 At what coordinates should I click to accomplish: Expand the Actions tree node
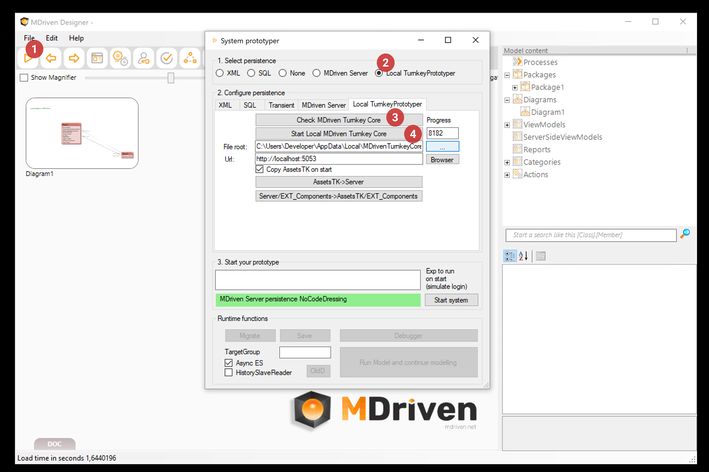click(507, 175)
